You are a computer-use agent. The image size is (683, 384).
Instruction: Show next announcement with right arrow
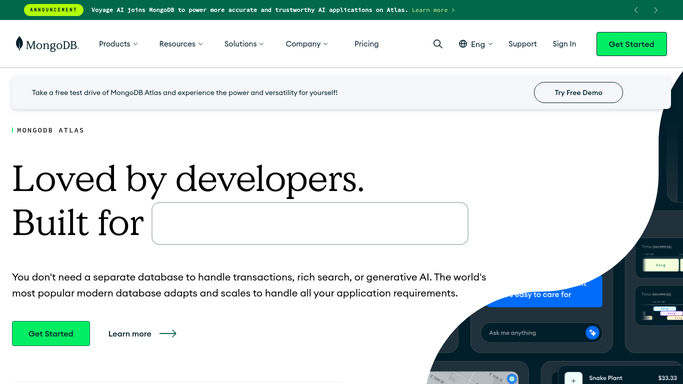656,10
